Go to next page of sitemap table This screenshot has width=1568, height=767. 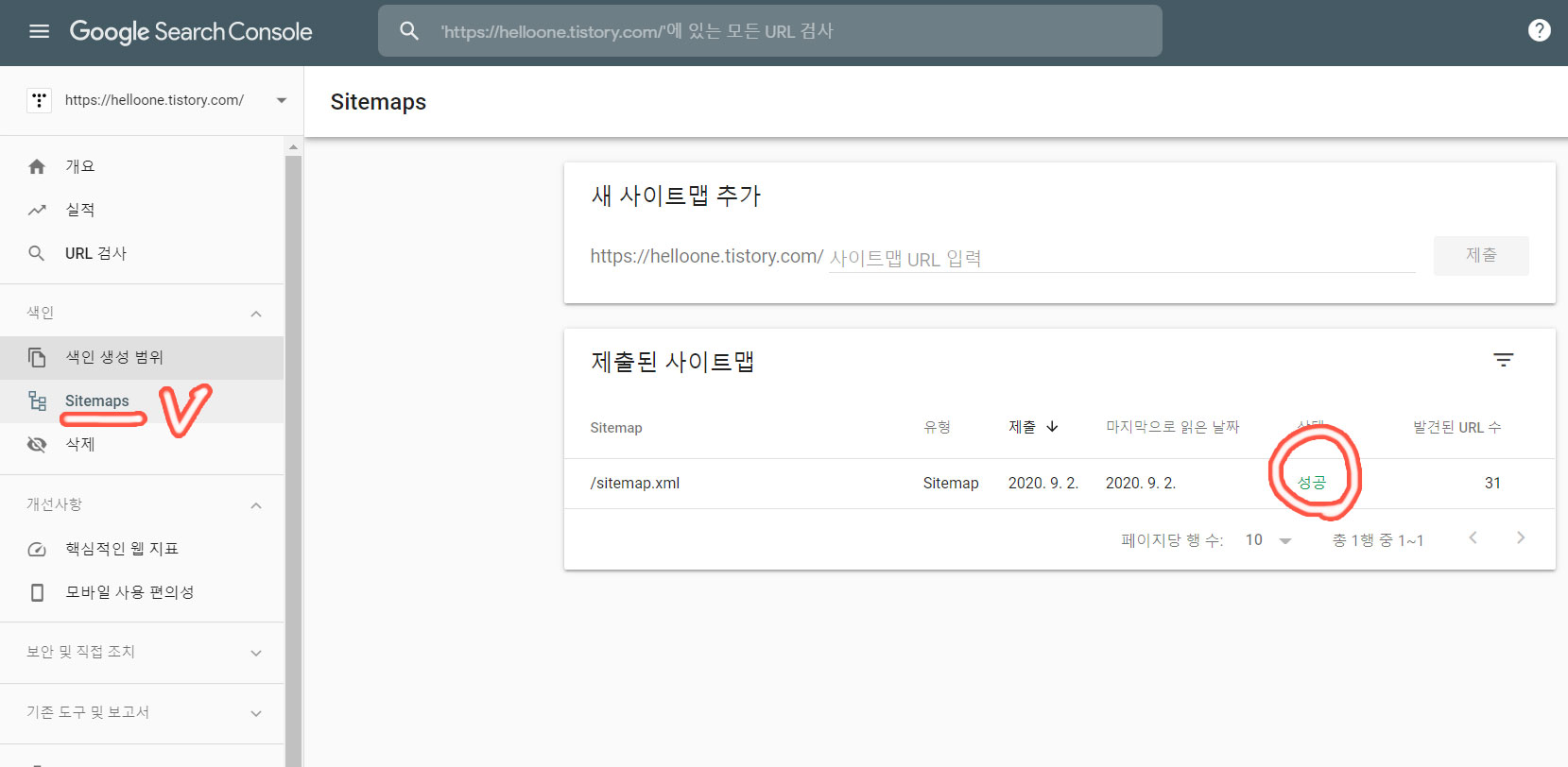pos(1521,537)
